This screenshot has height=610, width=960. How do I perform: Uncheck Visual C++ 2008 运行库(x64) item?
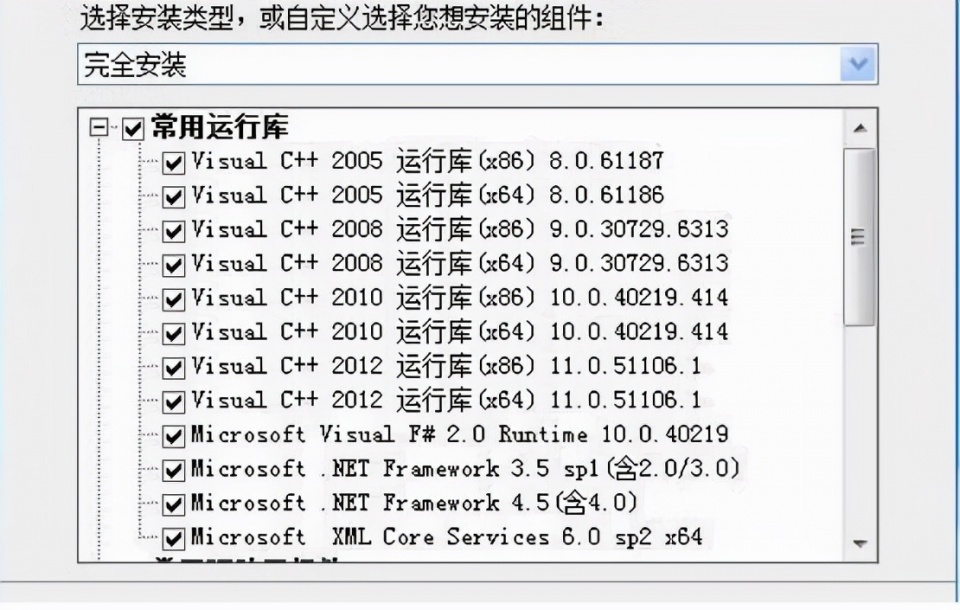(x=173, y=266)
